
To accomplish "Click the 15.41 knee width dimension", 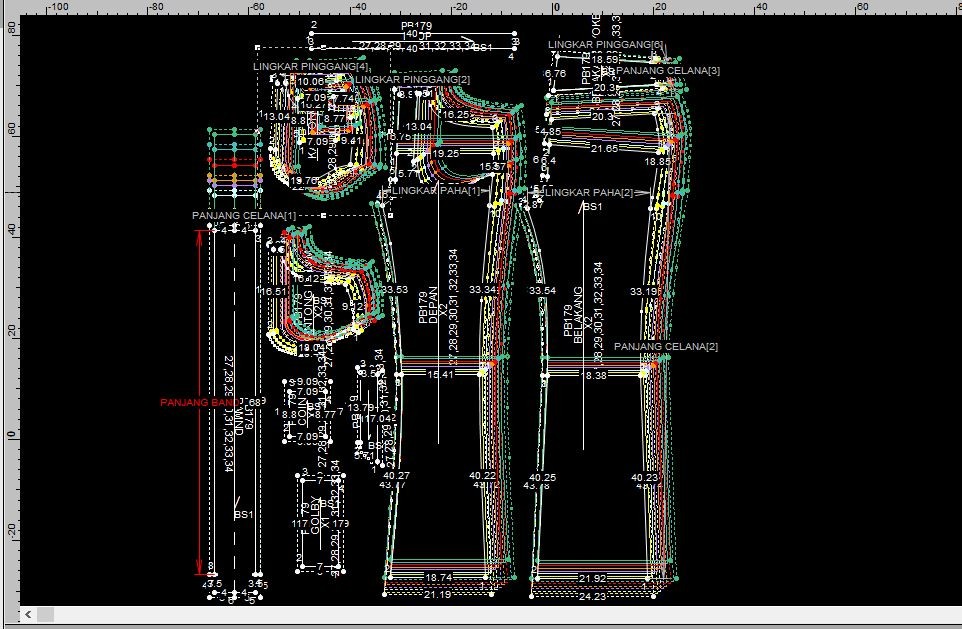I will (x=440, y=375).
